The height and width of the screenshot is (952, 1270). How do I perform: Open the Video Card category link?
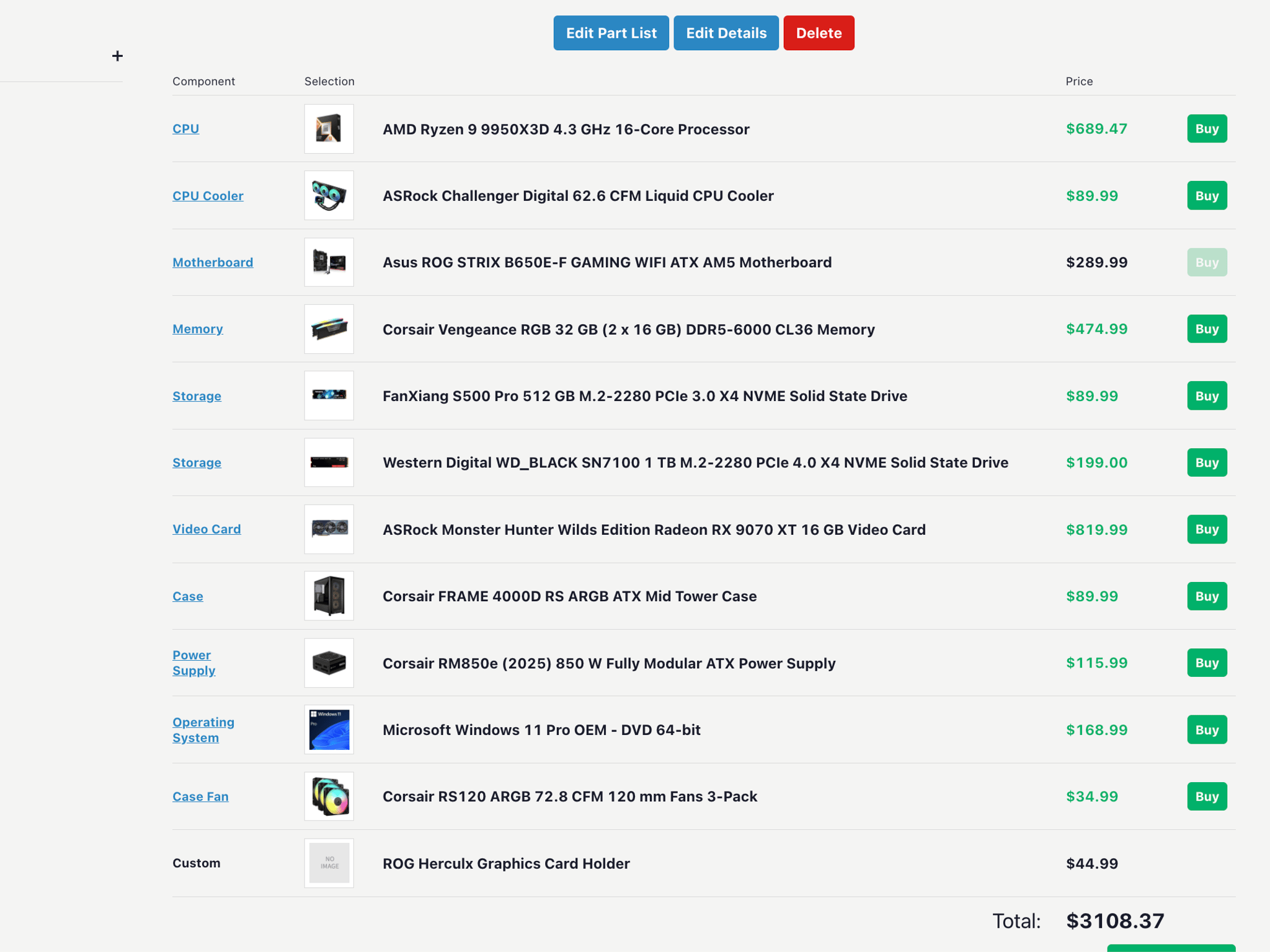pos(206,529)
